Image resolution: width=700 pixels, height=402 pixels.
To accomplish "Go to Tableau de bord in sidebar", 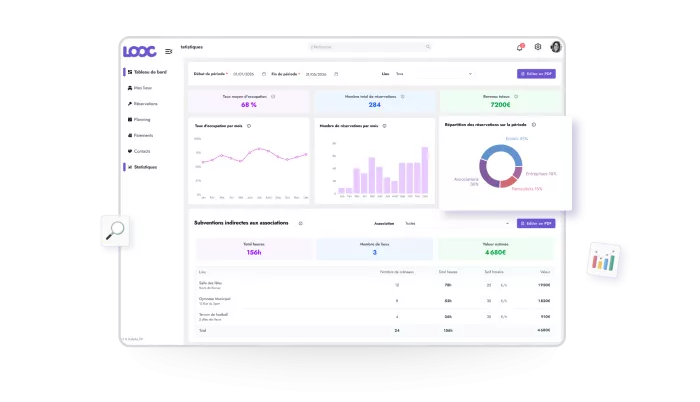I will click(147, 72).
